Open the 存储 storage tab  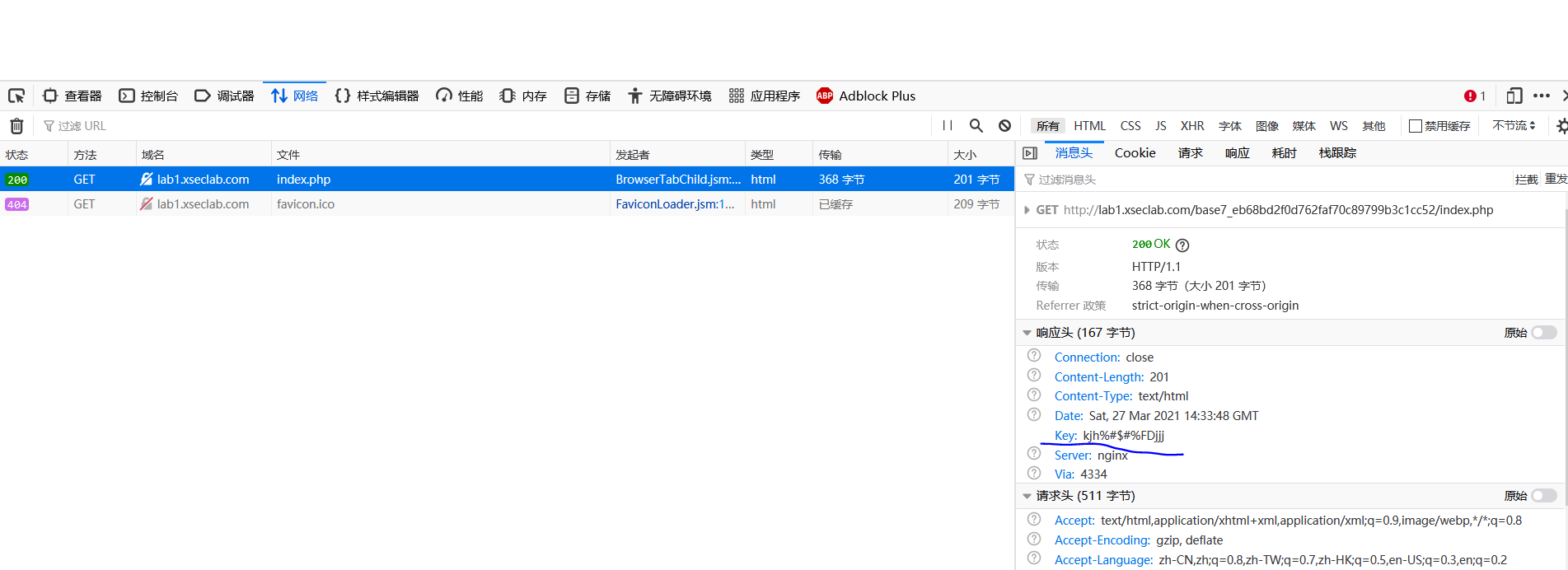[587, 96]
